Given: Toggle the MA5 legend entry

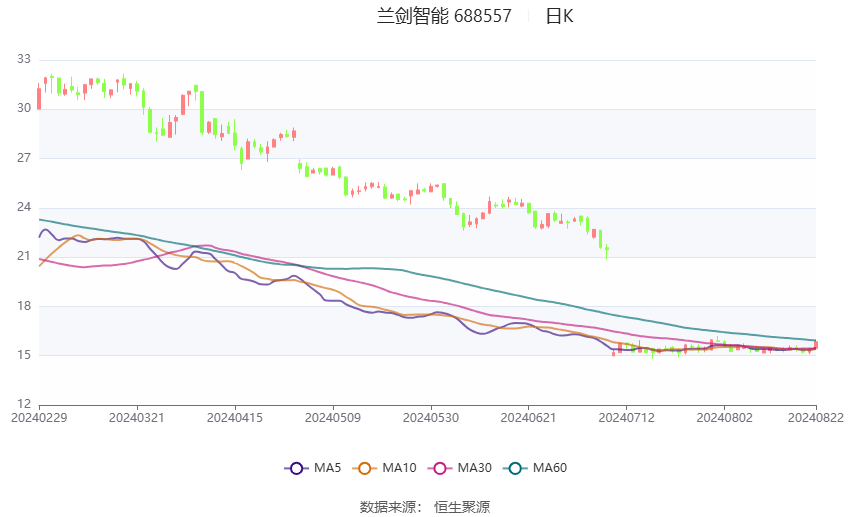Looking at the screenshot, I should click(313, 468).
